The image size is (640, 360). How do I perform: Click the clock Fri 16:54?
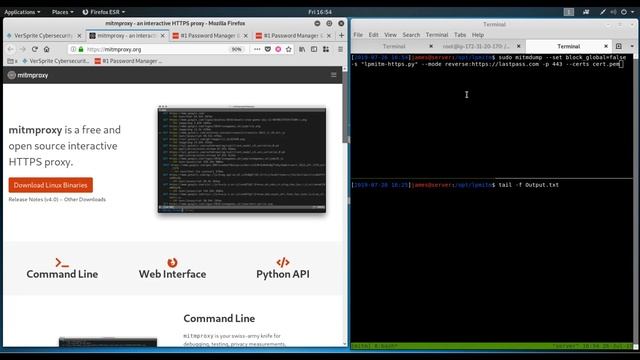(320, 12)
